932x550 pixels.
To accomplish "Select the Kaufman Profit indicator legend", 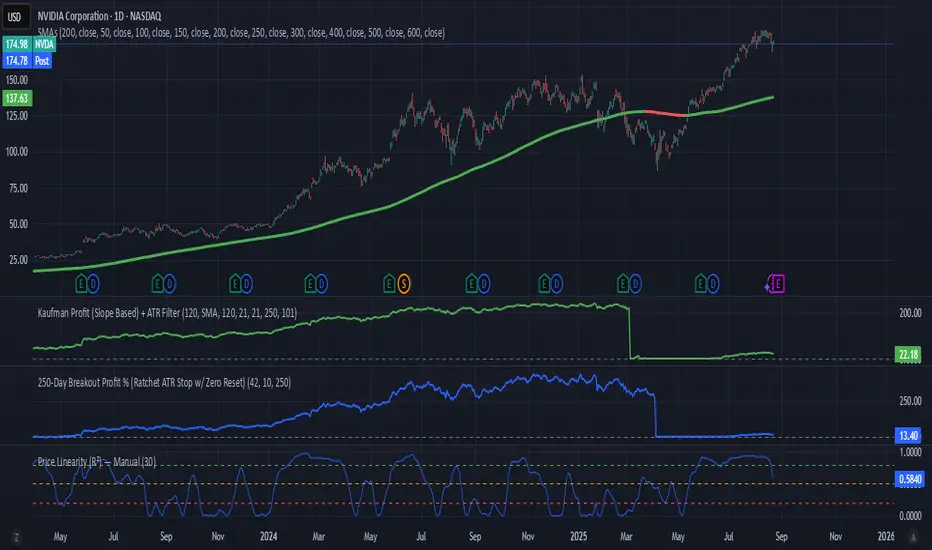I will click(x=167, y=312).
